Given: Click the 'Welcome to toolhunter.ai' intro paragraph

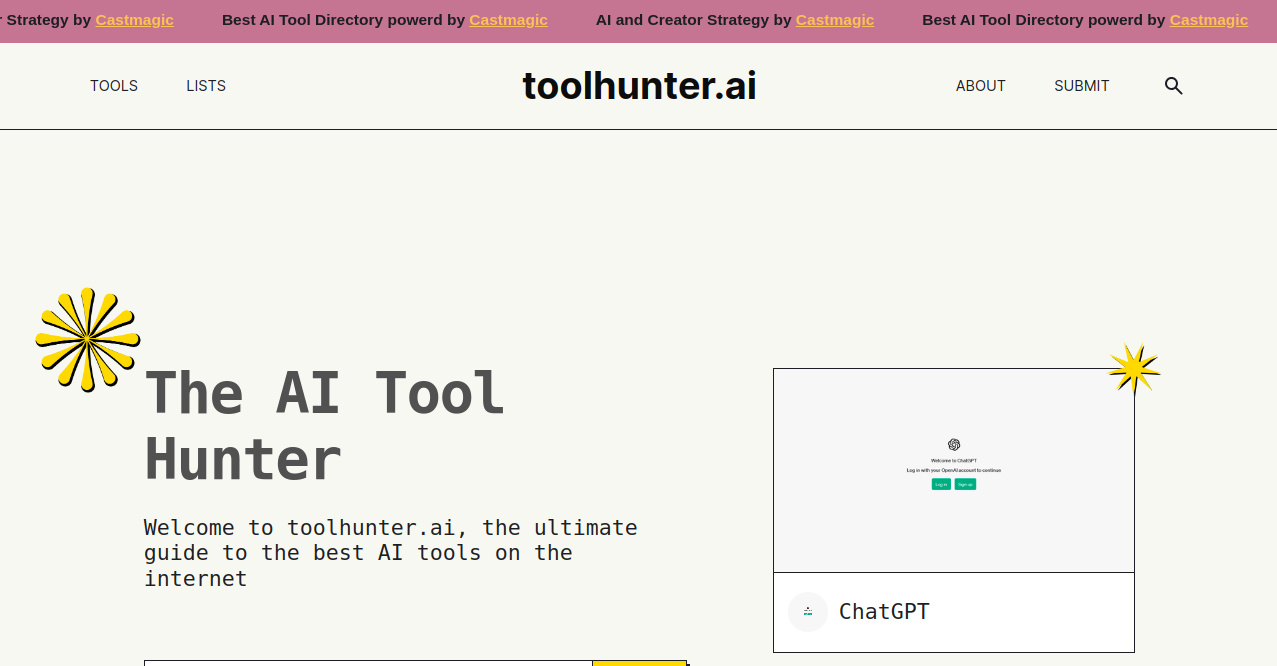Looking at the screenshot, I should pyautogui.click(x=391, y=553).
